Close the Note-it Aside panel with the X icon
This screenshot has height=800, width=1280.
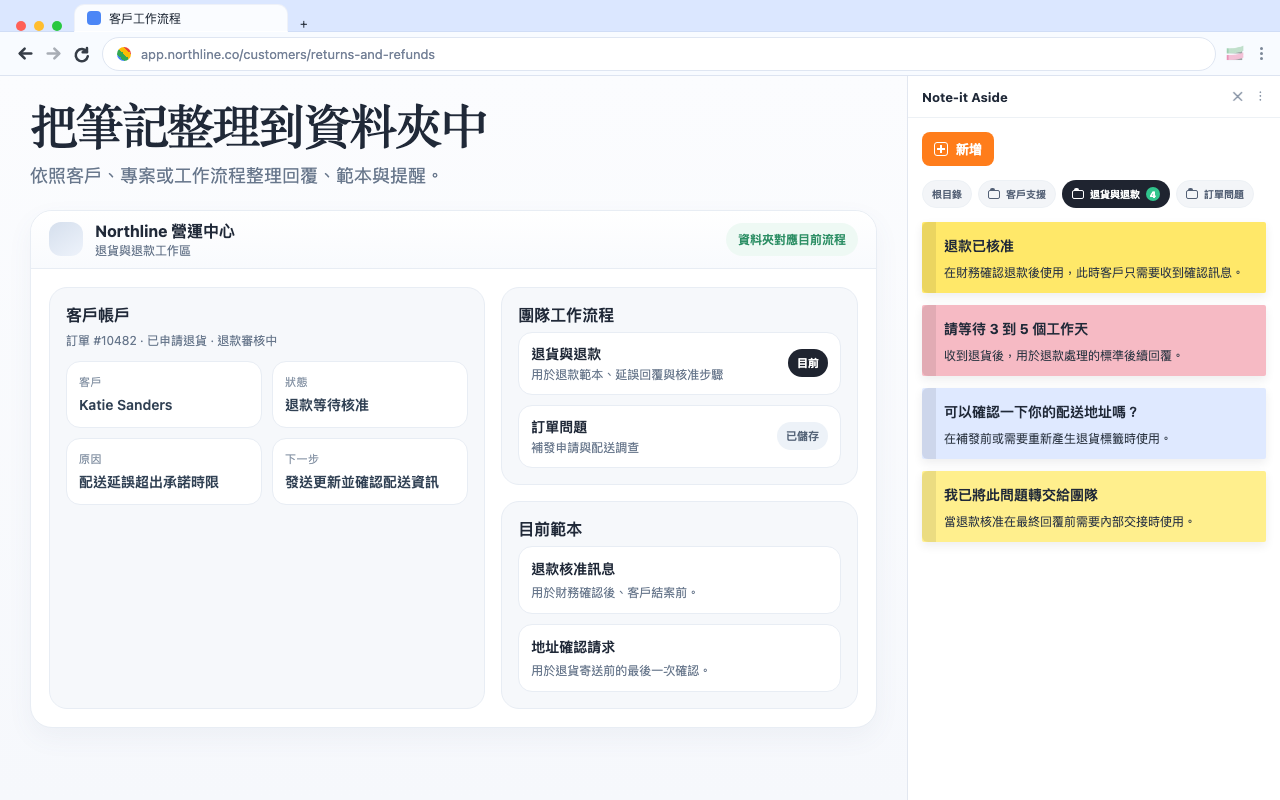pyautogui.click(x=1237, y=97)
